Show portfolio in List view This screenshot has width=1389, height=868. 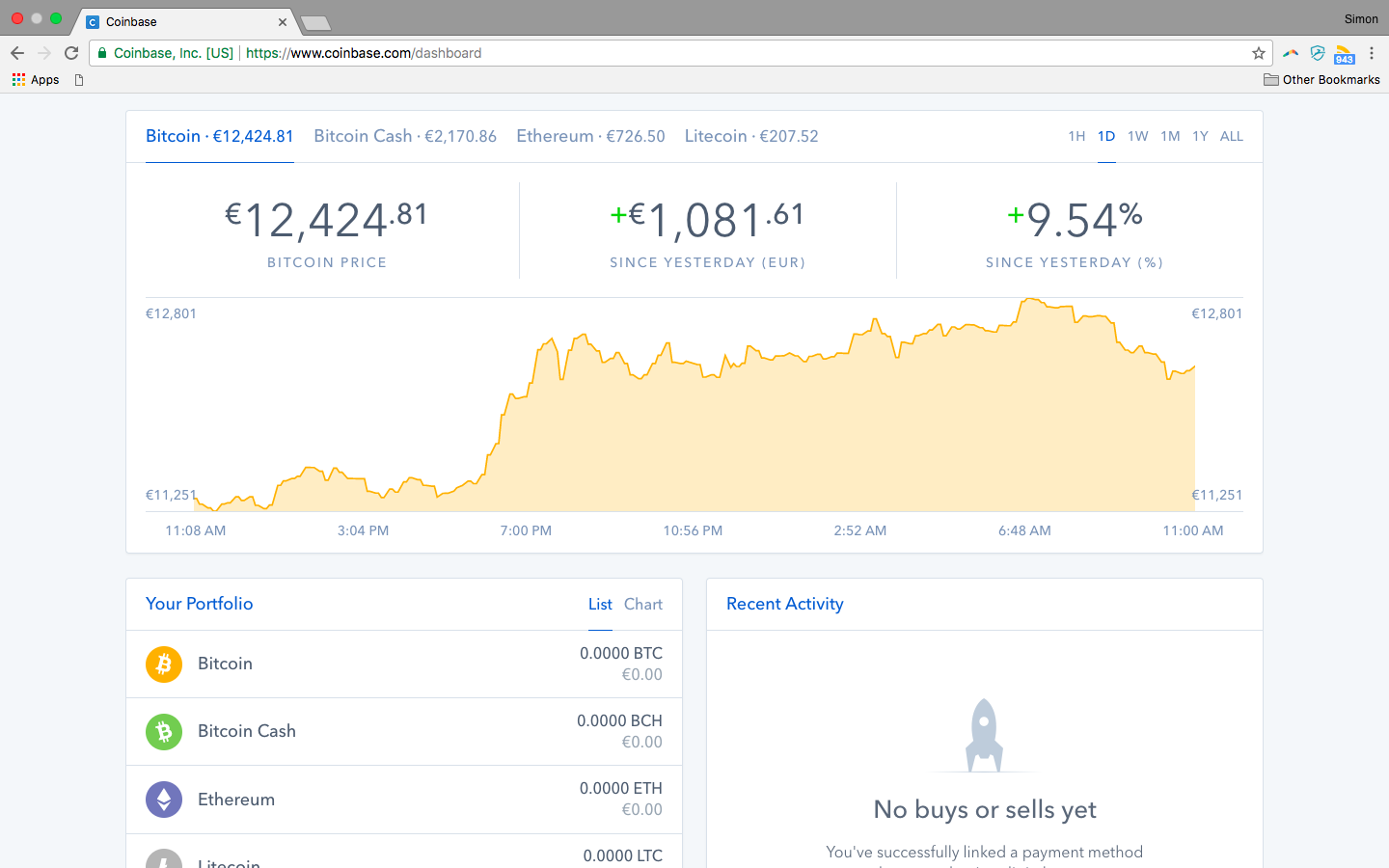click(600, 604)
